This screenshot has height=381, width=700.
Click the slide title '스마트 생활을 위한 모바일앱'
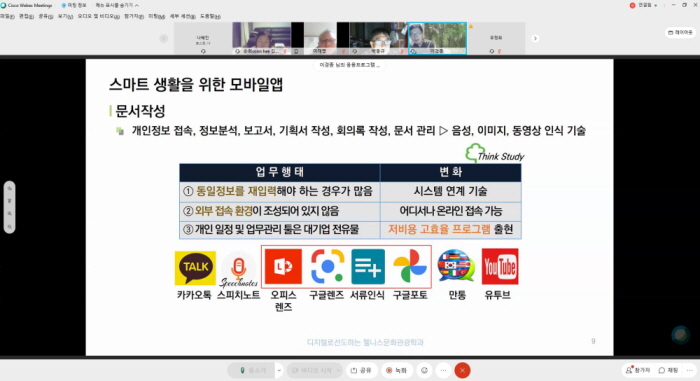pyautogui.click(x=196, y=84)
